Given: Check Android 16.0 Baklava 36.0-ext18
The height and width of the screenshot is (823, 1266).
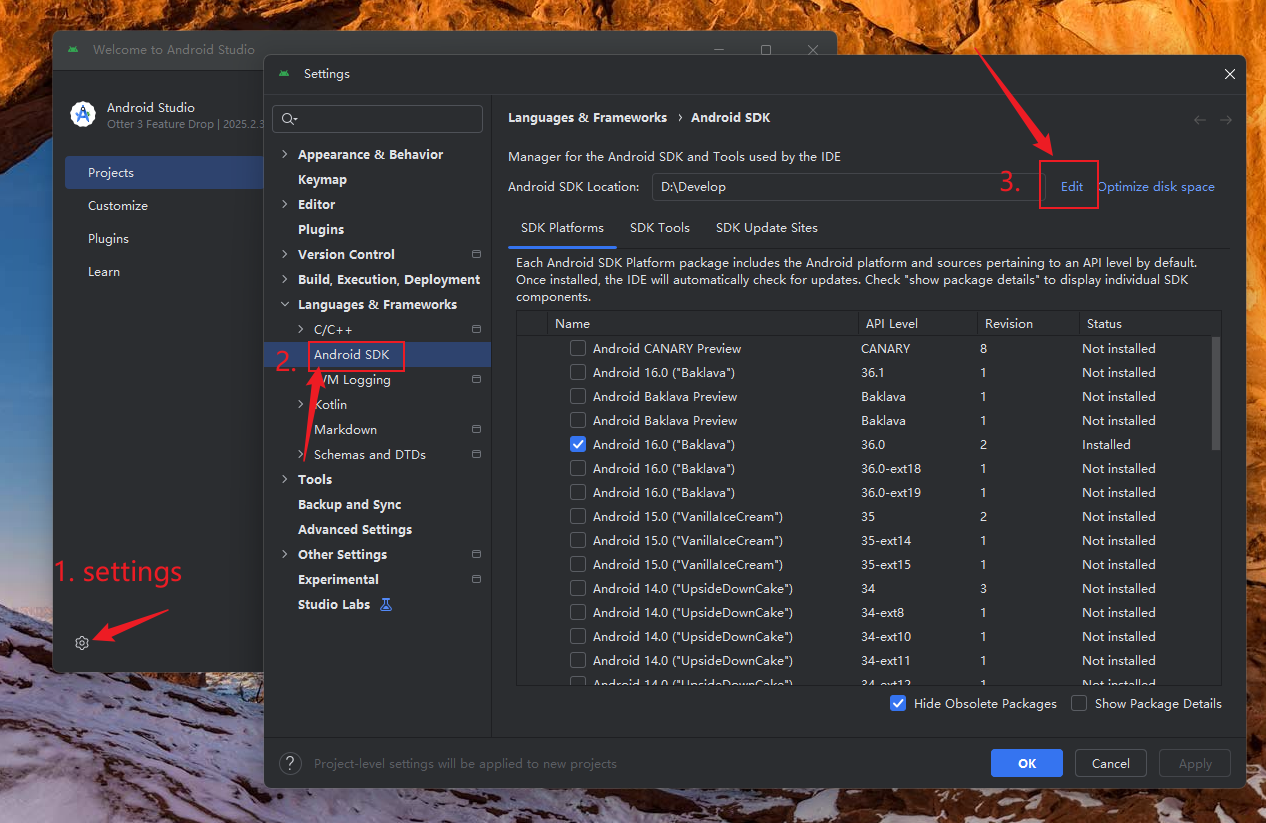Looking at the screenshot, I should [x=578, y=468].
